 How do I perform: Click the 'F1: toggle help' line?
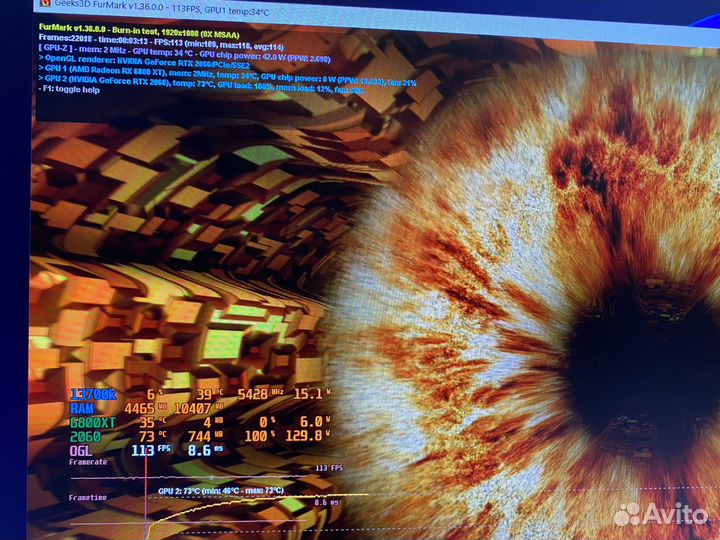click(69, 89)
